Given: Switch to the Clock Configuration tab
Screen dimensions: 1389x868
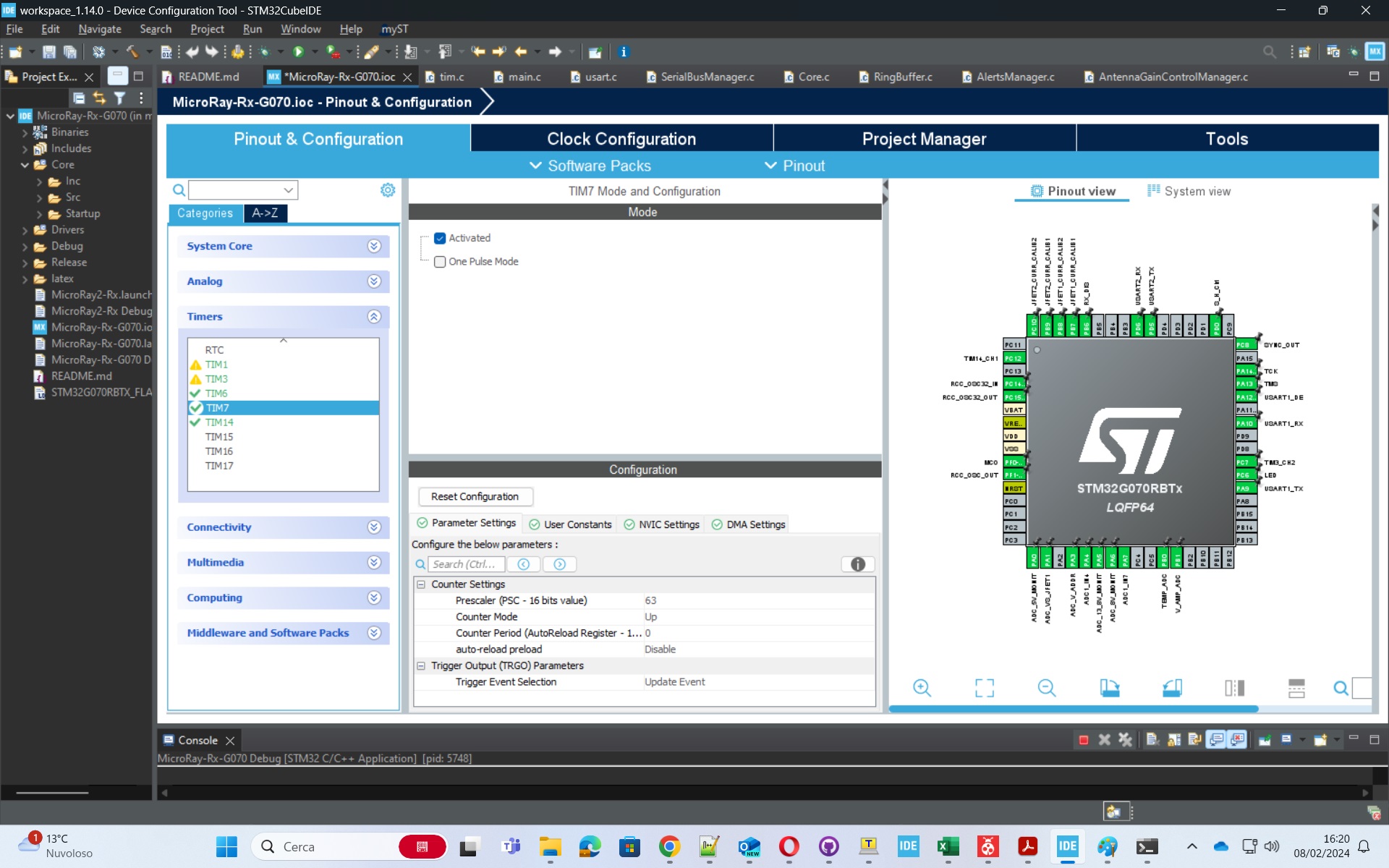Looking at the screenshot, I should 621,138.
